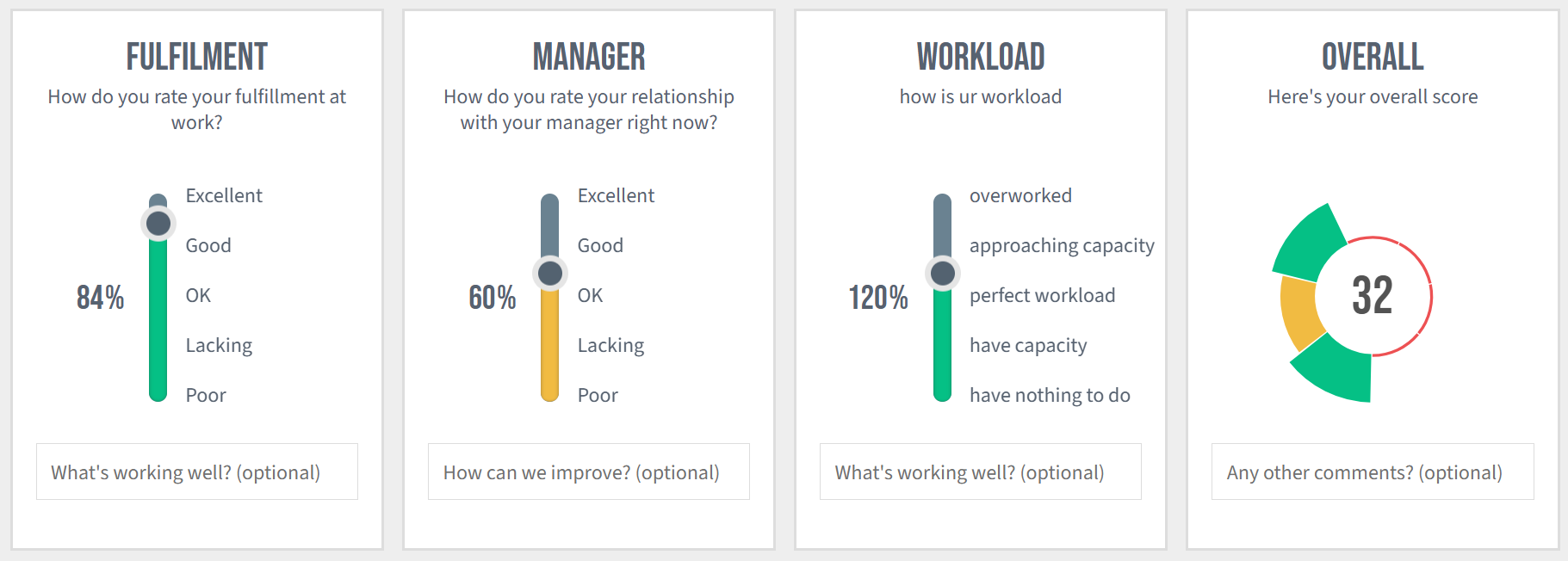Click the overall score 32 circle
This screenshot has height=561, width=1568.
pos(1373,296)
